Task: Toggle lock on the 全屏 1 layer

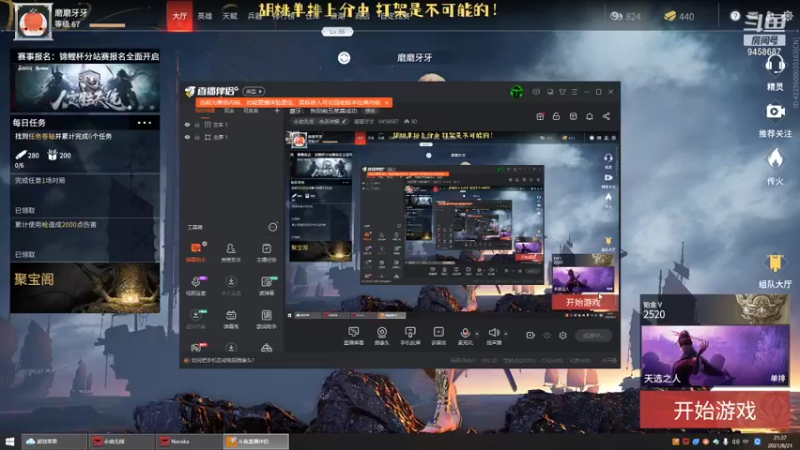Action: [197, 137]
